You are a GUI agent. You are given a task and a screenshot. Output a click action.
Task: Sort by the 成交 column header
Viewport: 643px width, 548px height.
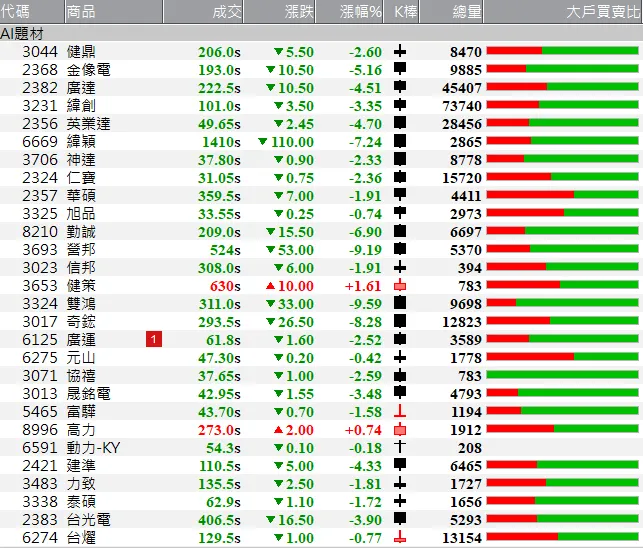(203, 11)
